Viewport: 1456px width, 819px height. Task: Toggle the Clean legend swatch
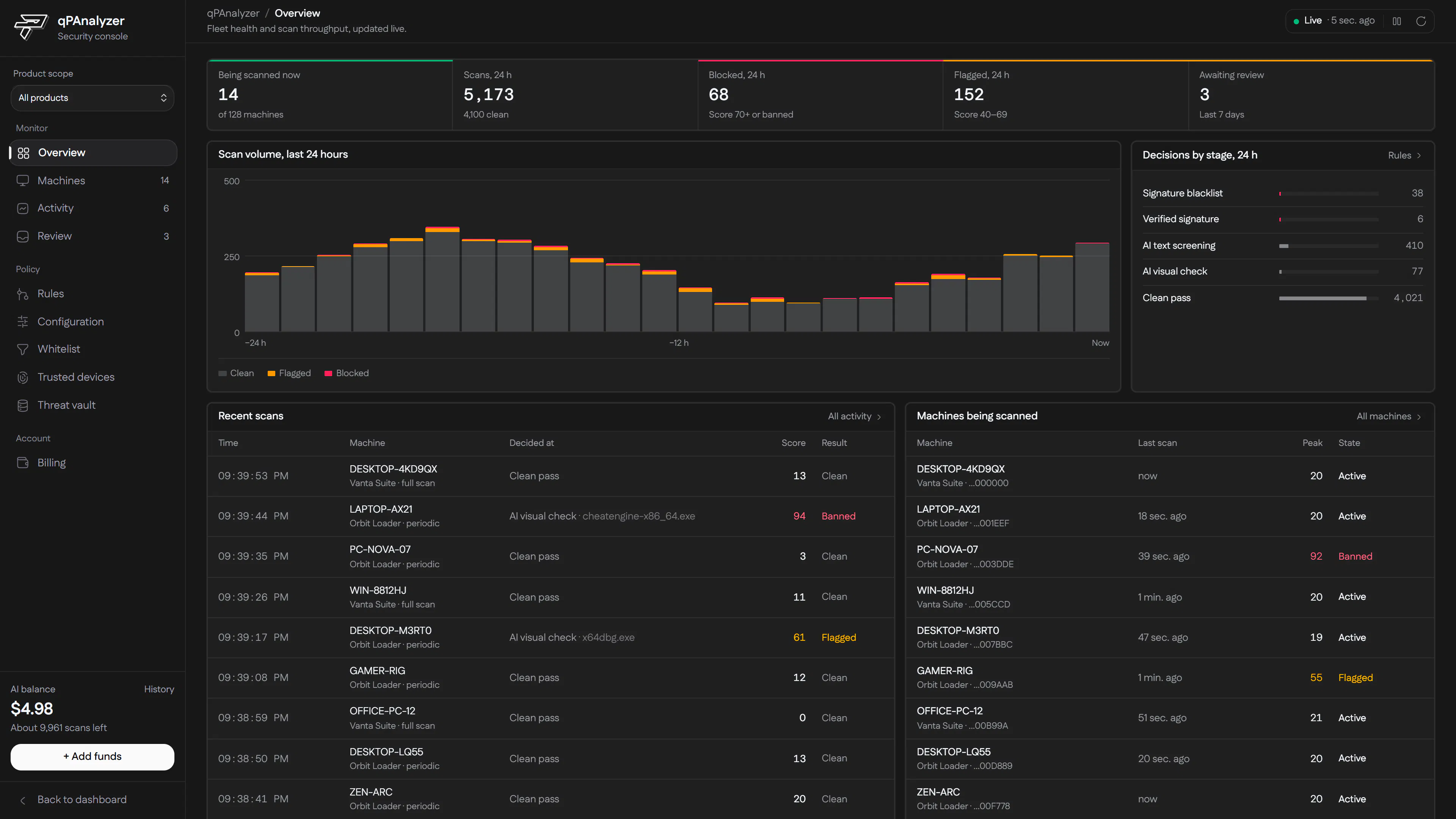[223, 373]
